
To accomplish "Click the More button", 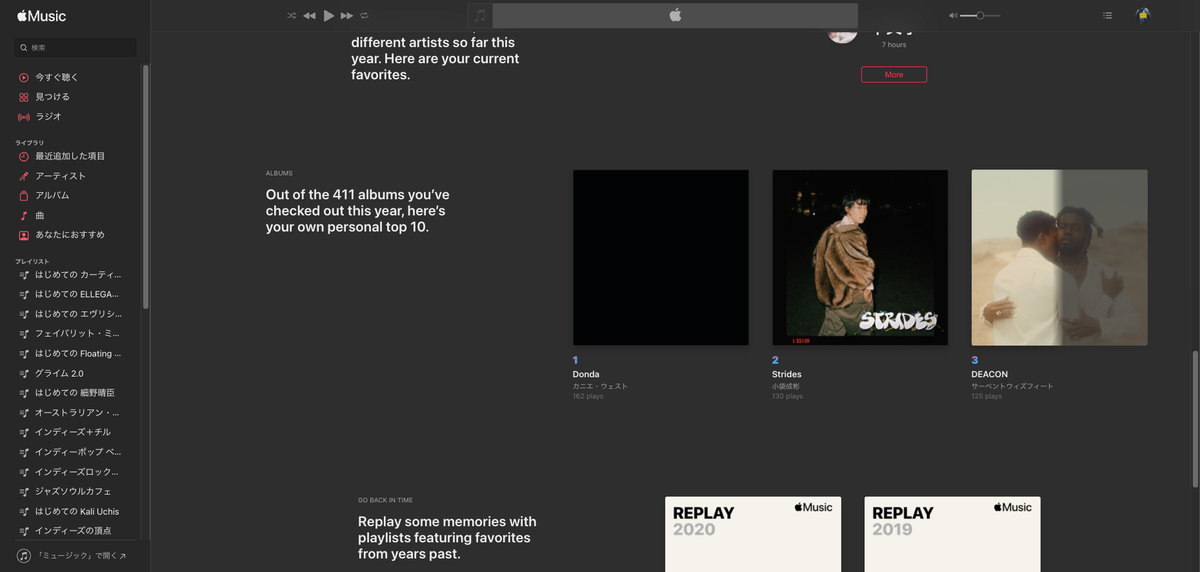I will pos(894,75).
